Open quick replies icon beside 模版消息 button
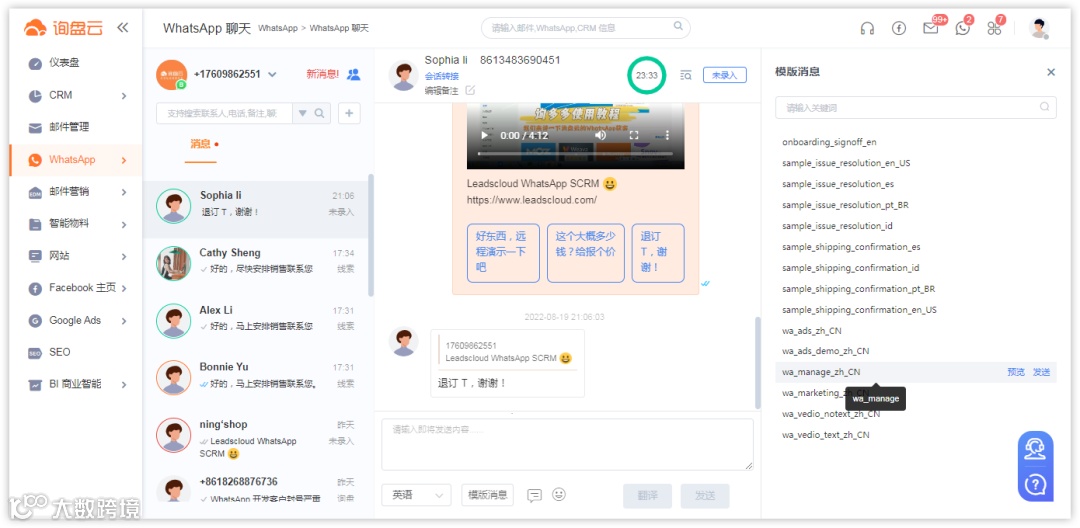Screen dimensions: 1080x528 [x=534, y=495]
